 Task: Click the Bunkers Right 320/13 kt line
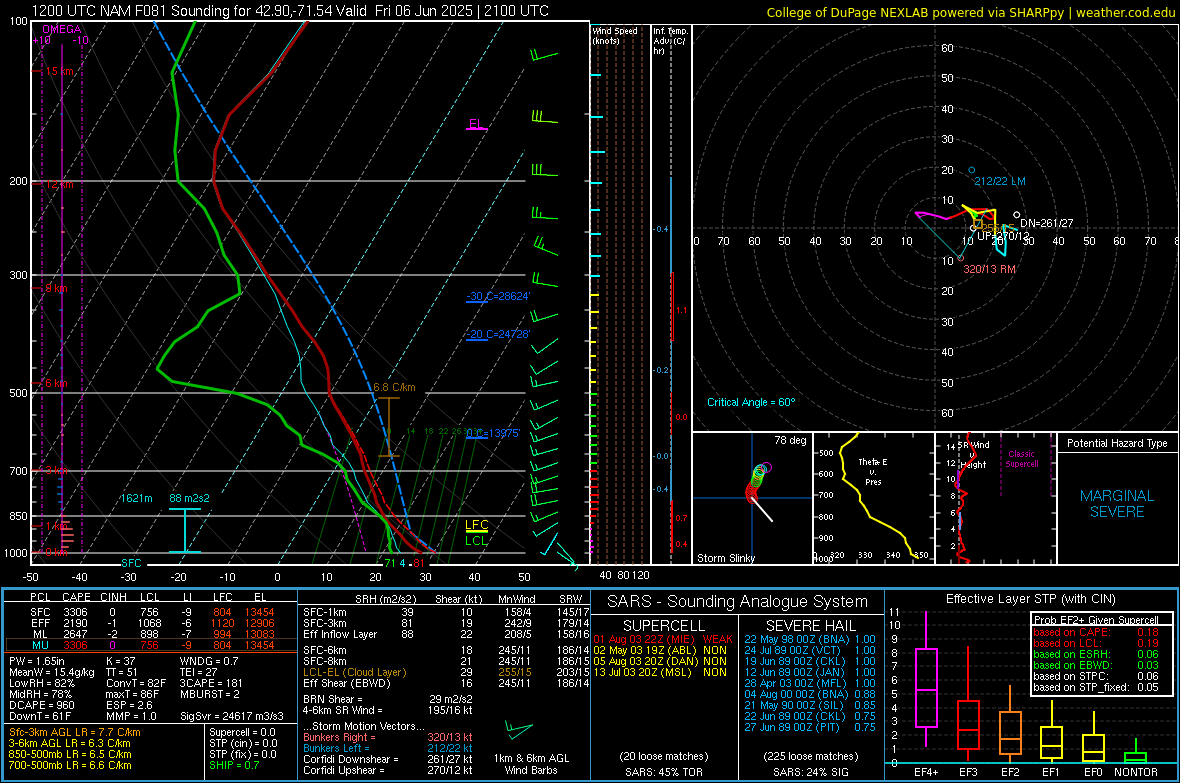tap(388, 738)
